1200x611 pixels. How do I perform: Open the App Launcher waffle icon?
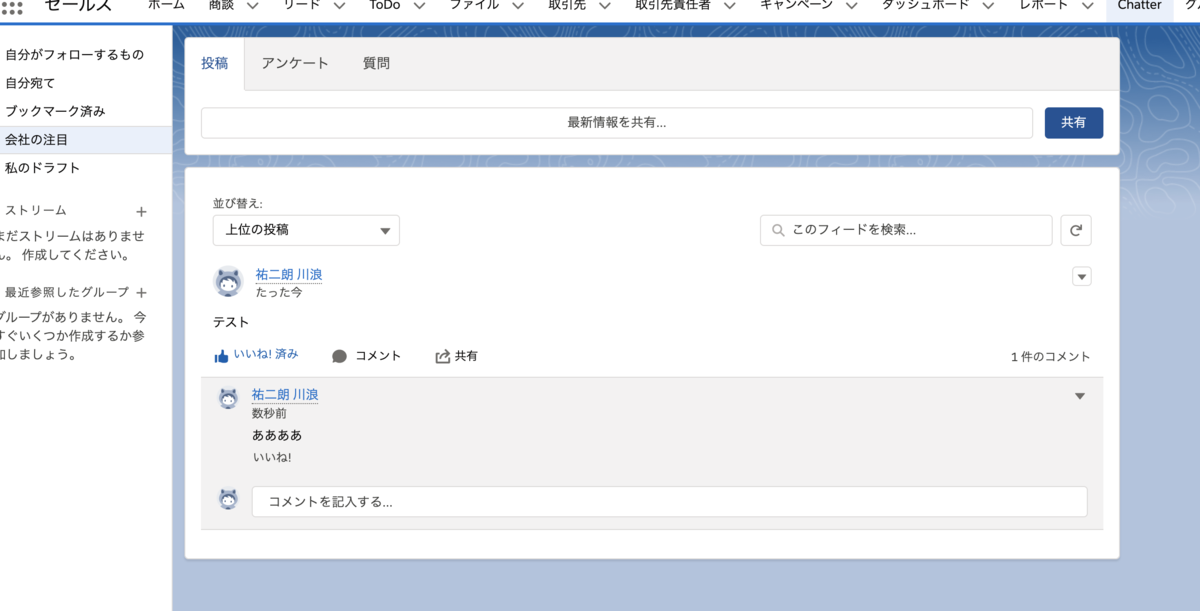[14, 7]
